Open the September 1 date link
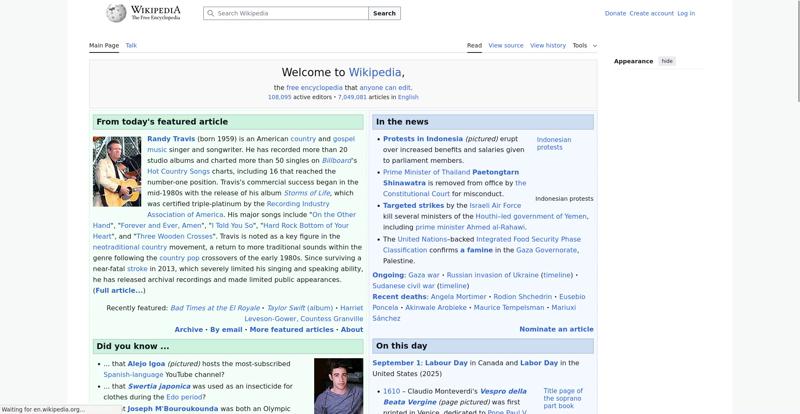The height and width of the screenshot is (414, 800). pyautogui.click(x=396, y=363)
